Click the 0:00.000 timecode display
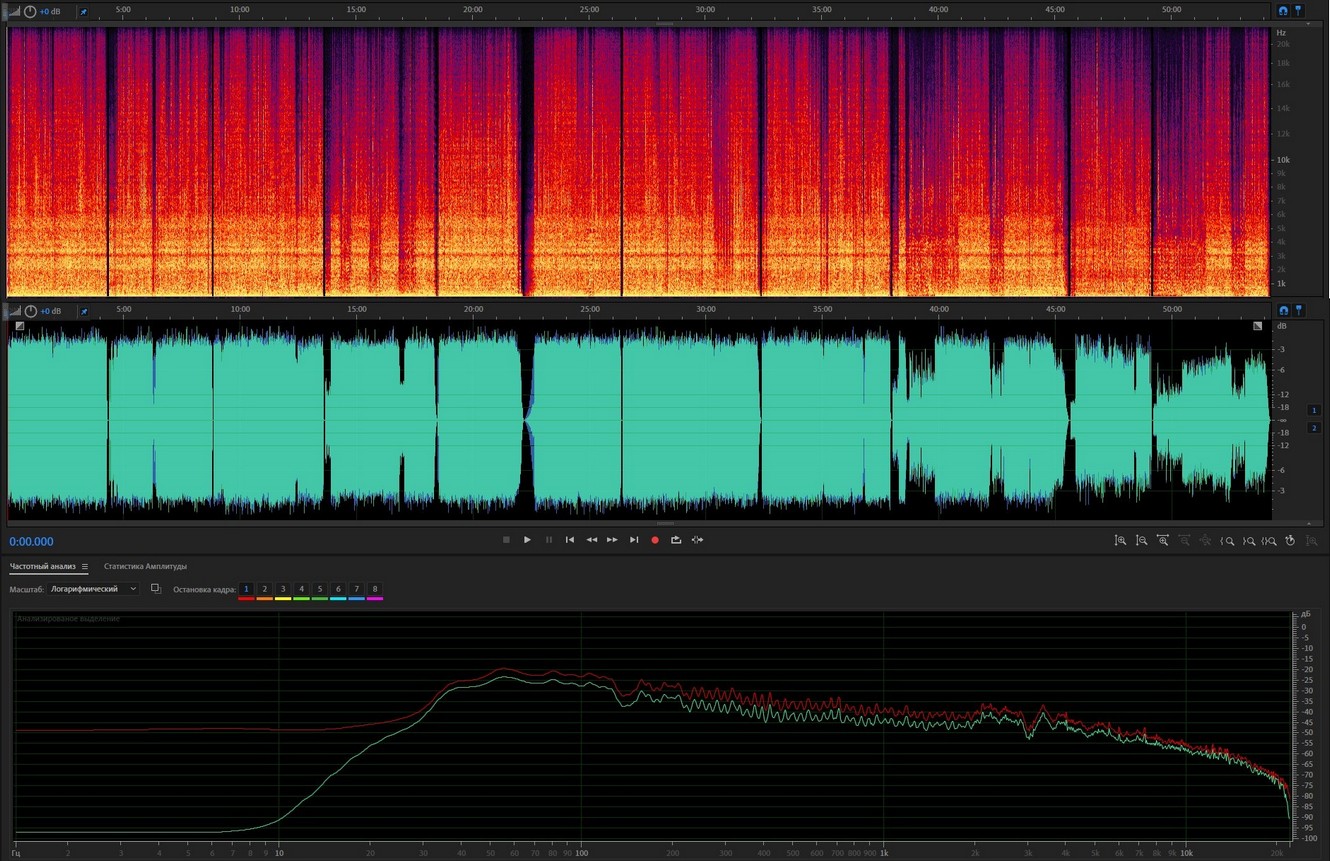The height and width of the screenshot is (861, 1330). (x=32, y=542)
